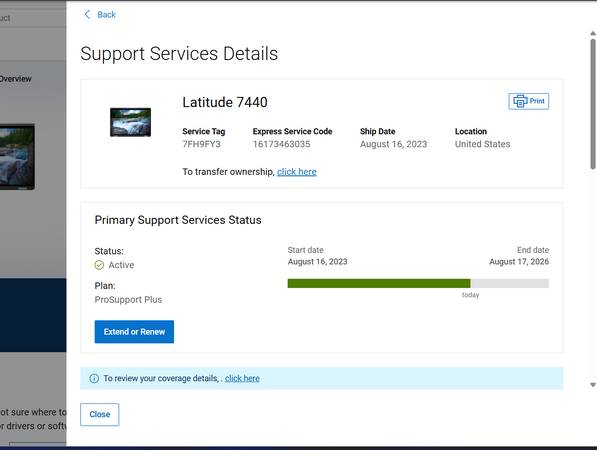Click the dimmed laptop image behind panel

point(17,157)
